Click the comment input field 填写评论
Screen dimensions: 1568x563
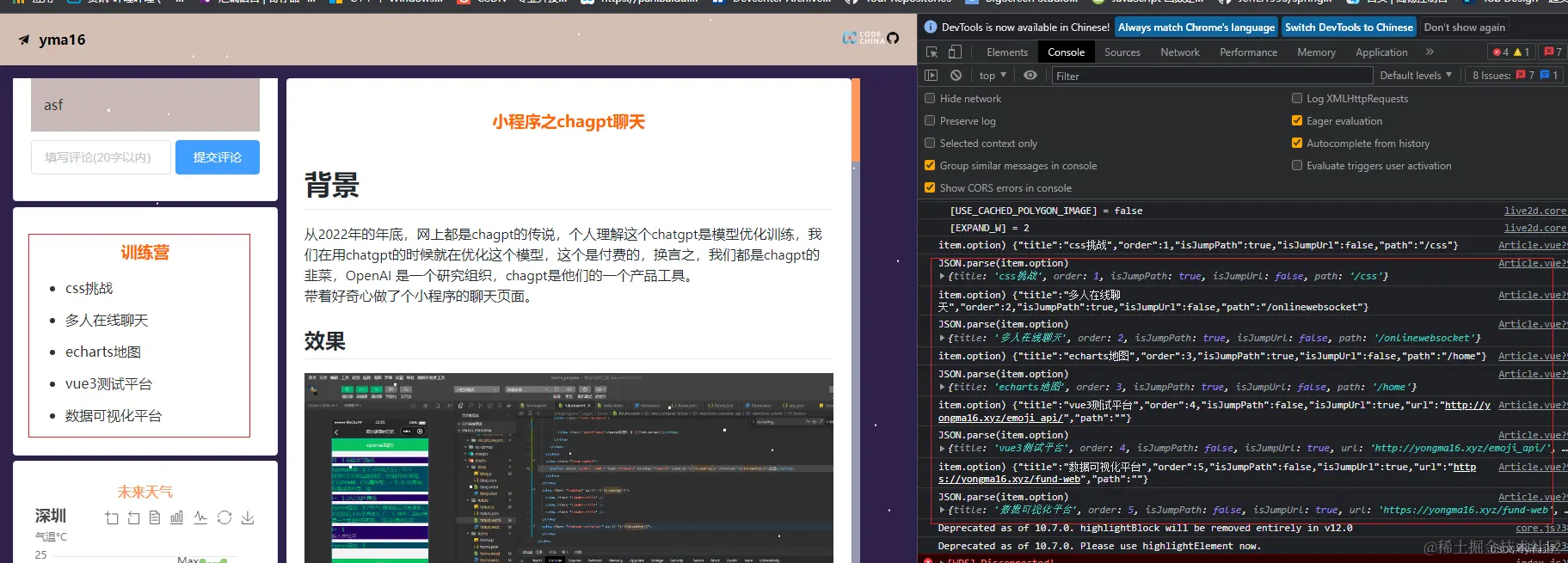pos(101,157)
